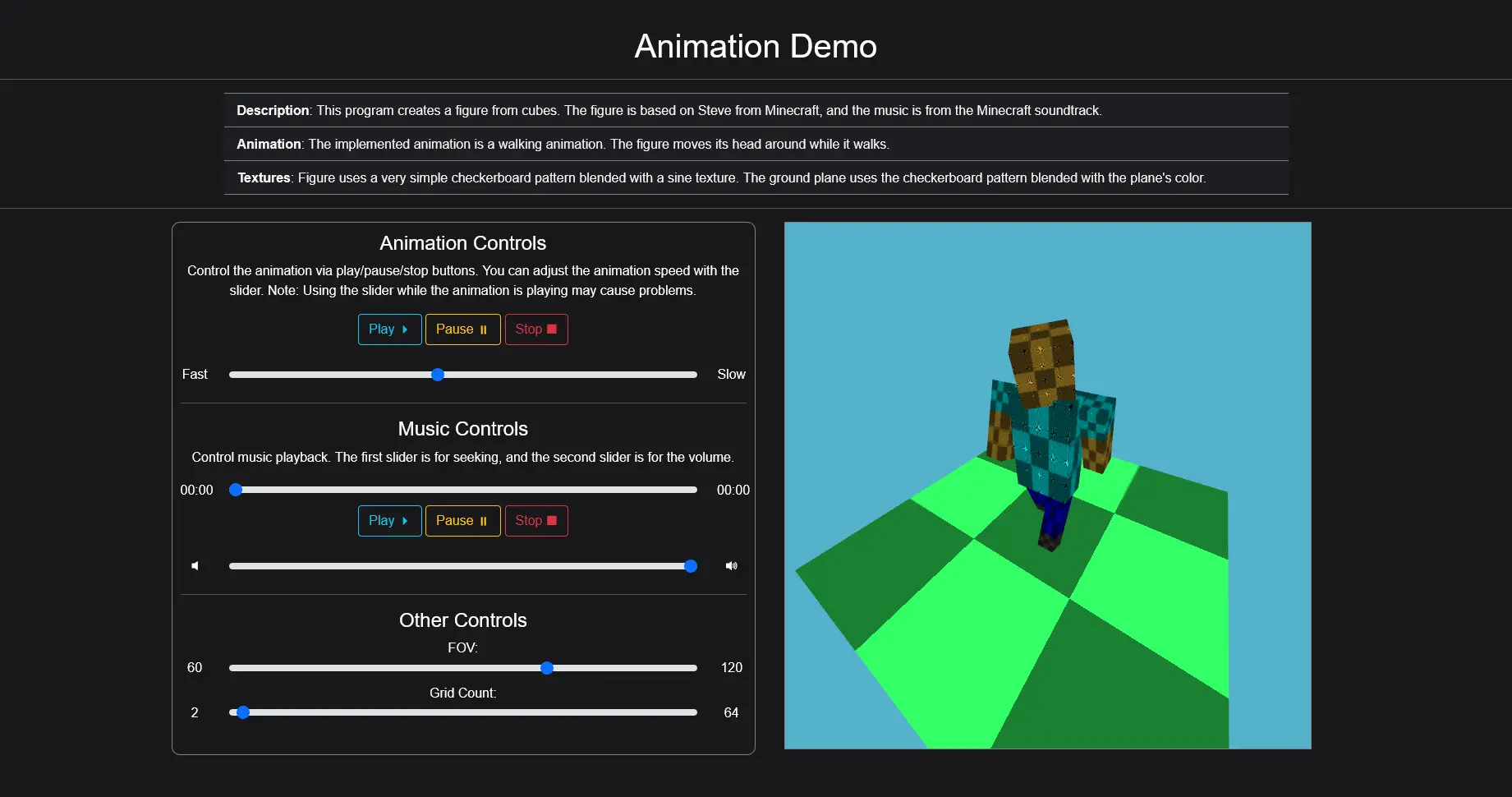The width and height of the screenshot is (1512, 797).
Task: Click the 'Fast' speed label
Action: (195, 375)
